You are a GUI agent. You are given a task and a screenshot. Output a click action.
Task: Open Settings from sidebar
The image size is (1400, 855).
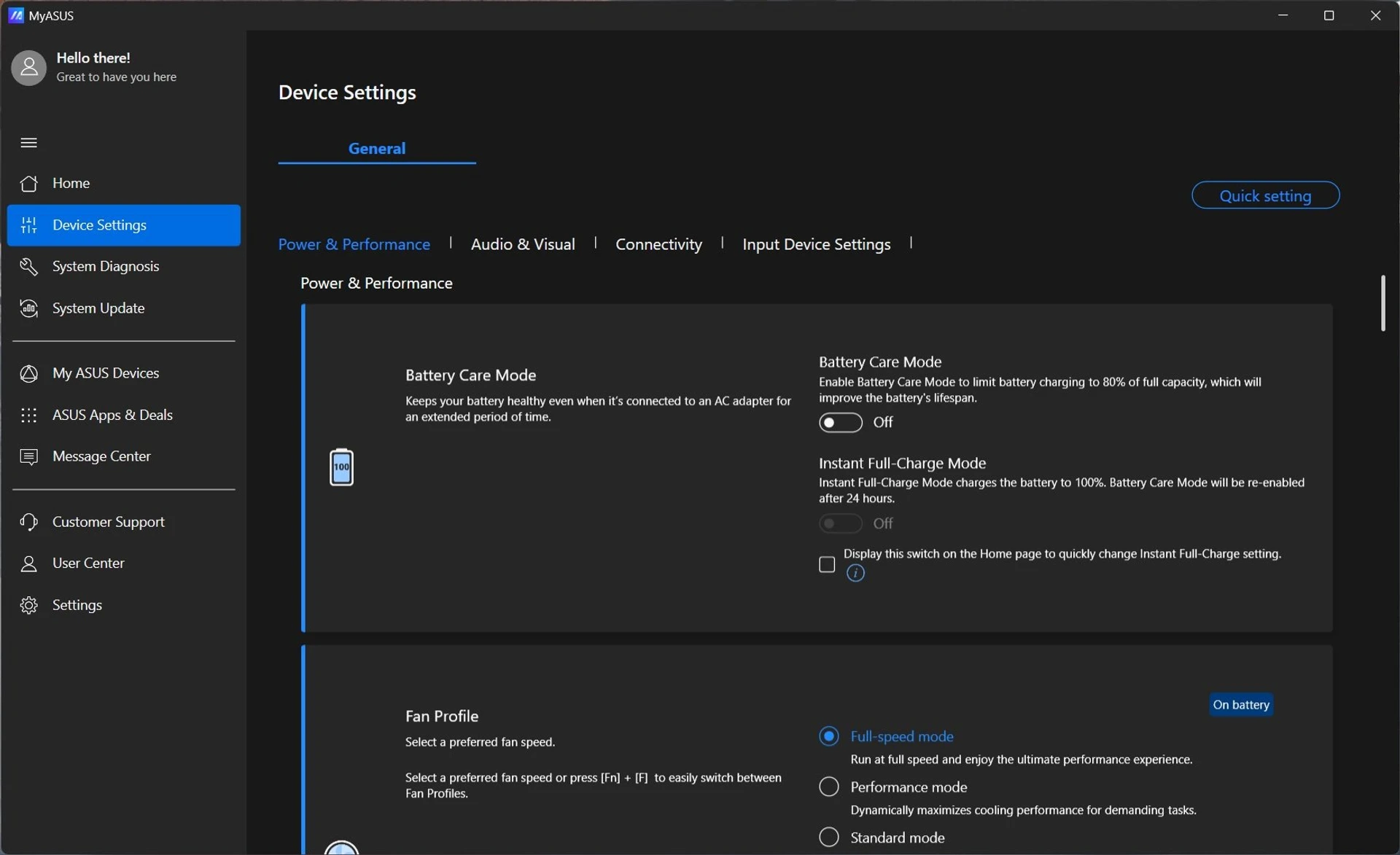pyautogui.click(x=124, y=605)
